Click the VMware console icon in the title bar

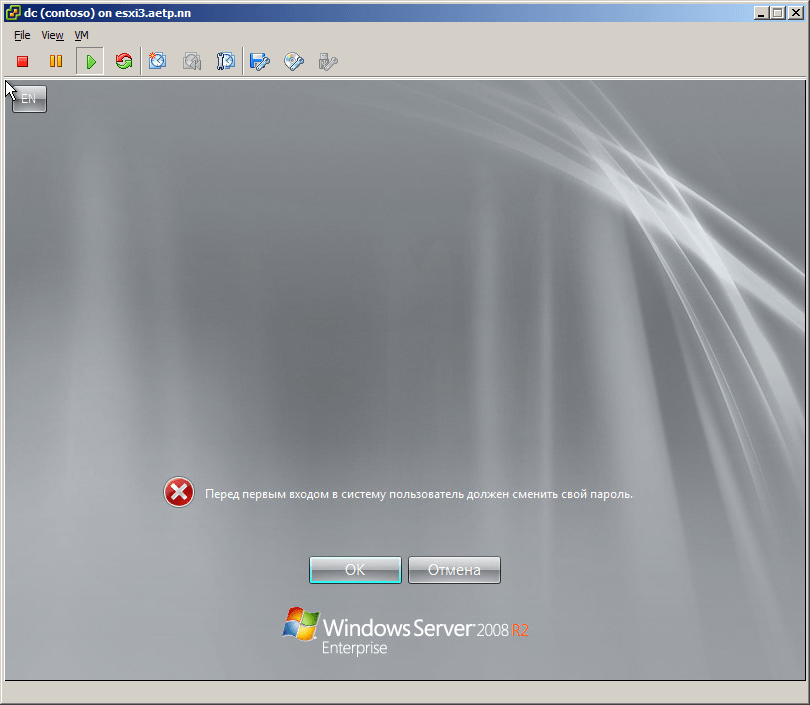(x=13, y=13)
